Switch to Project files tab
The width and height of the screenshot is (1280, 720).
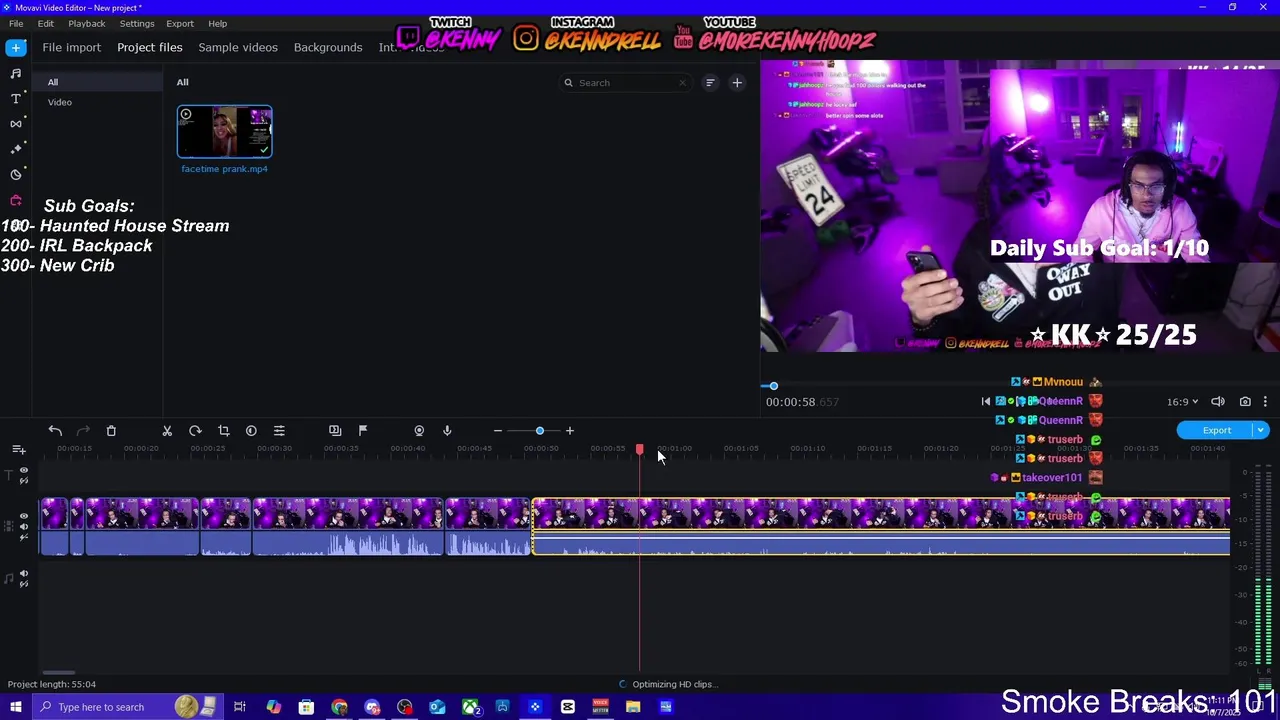[150, 47]
